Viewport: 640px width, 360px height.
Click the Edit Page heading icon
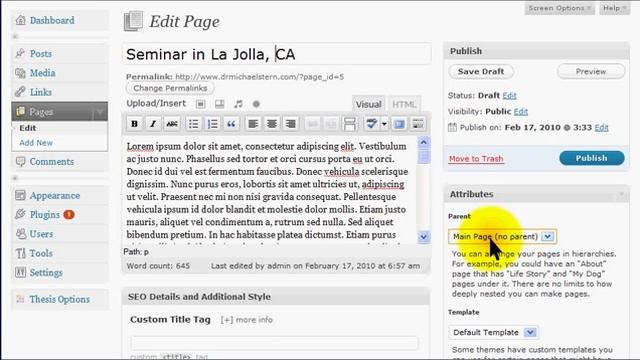[x=133, y=21]
